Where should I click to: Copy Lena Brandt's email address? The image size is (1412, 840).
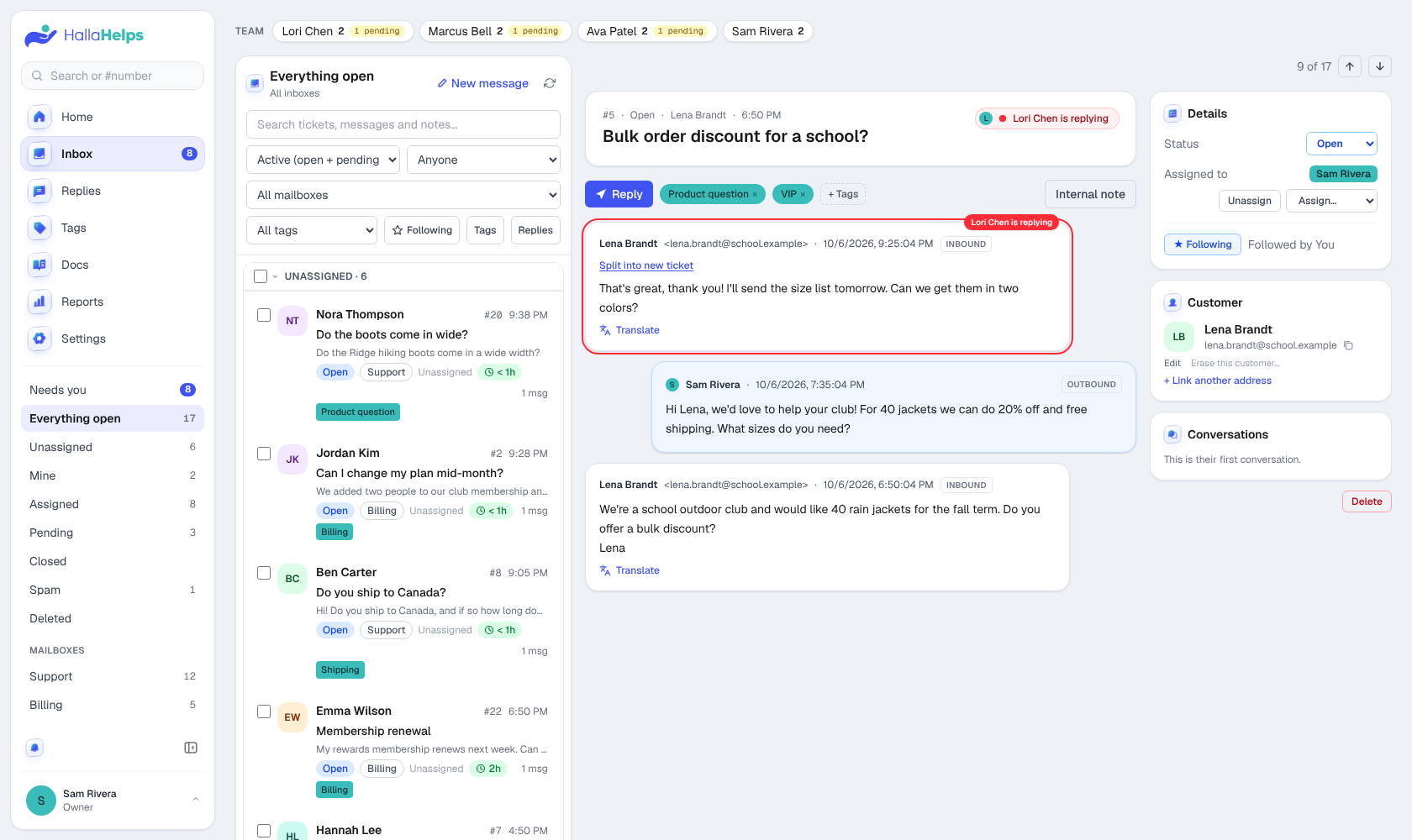(1348, 345)
